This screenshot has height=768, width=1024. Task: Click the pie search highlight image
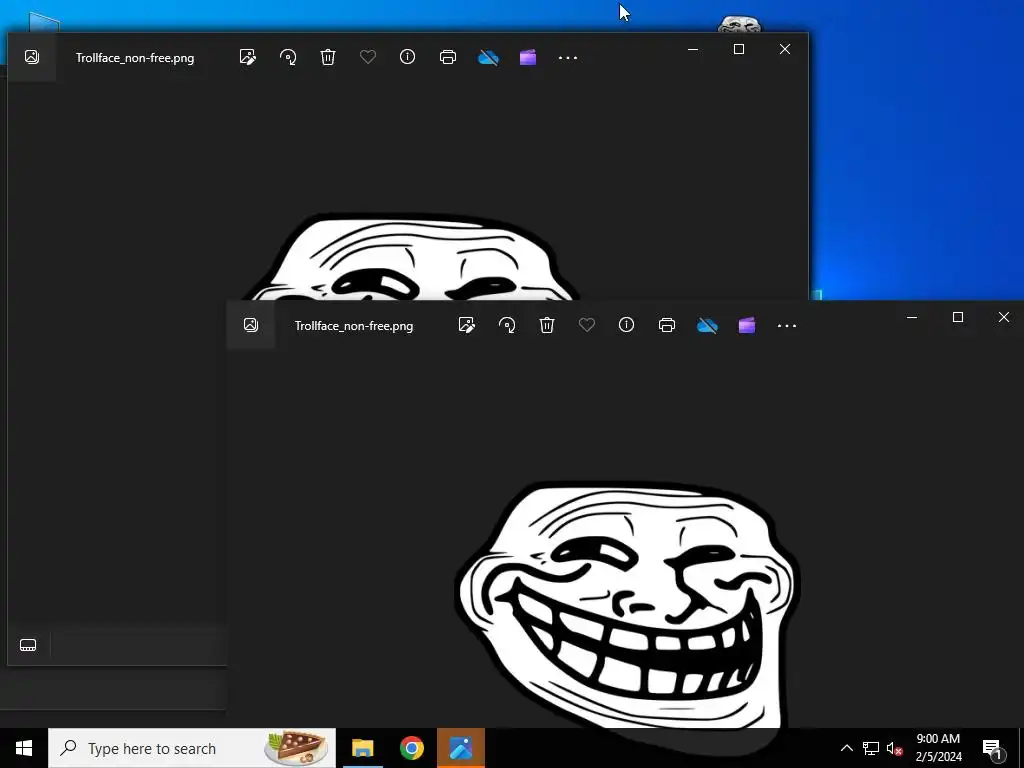(x=296, y=748)
